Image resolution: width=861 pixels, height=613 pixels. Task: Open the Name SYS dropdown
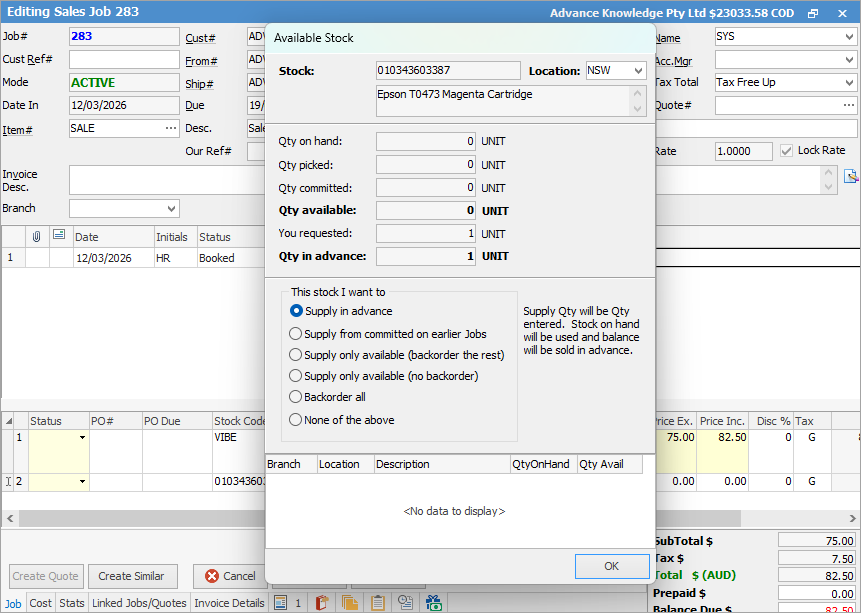coord(849,37)
